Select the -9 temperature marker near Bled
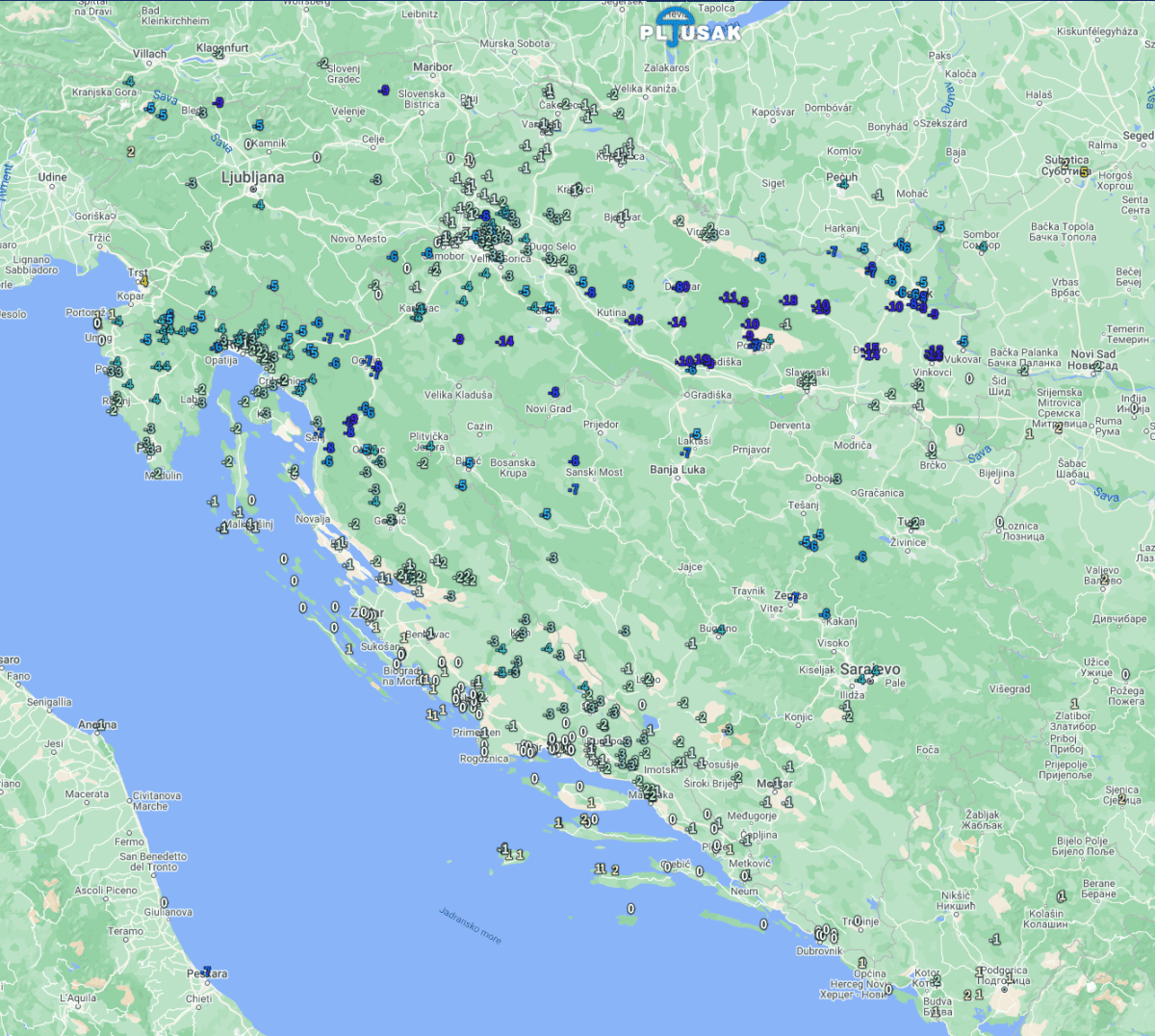 pos(219,103)
